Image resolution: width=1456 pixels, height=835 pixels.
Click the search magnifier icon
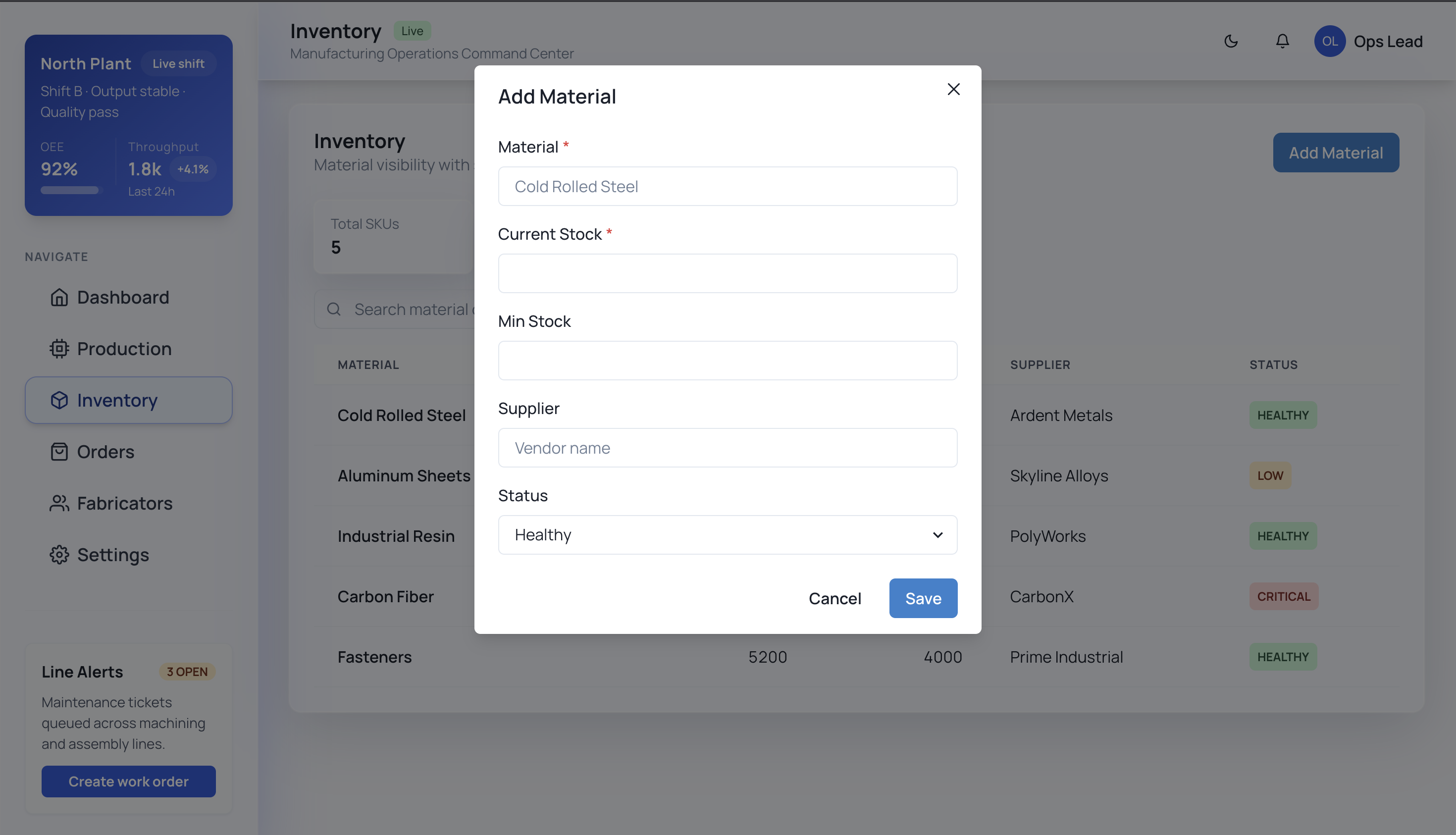coord(333,309)
